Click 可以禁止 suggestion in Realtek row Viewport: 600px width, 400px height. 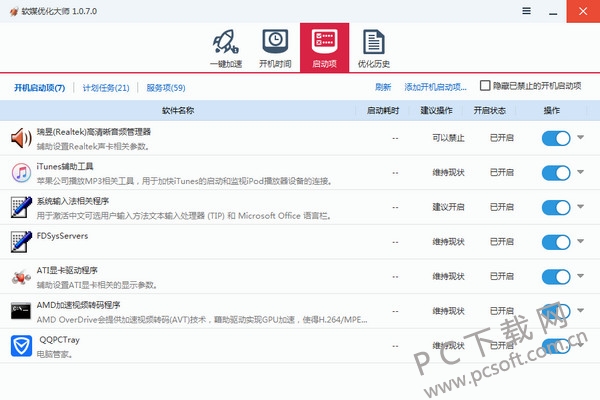pos(448,138)
